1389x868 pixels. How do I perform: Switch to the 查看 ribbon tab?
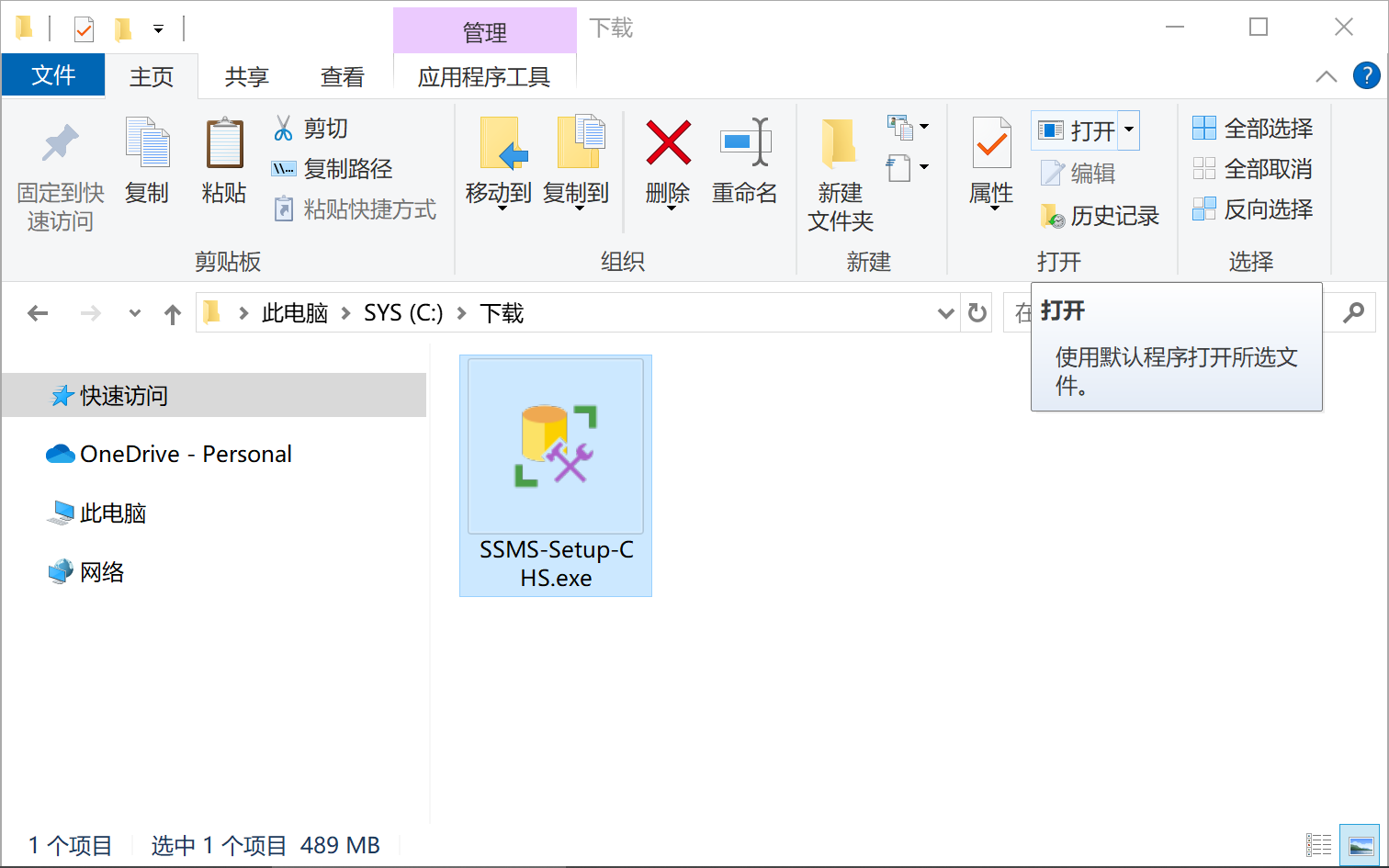[342, 77]
